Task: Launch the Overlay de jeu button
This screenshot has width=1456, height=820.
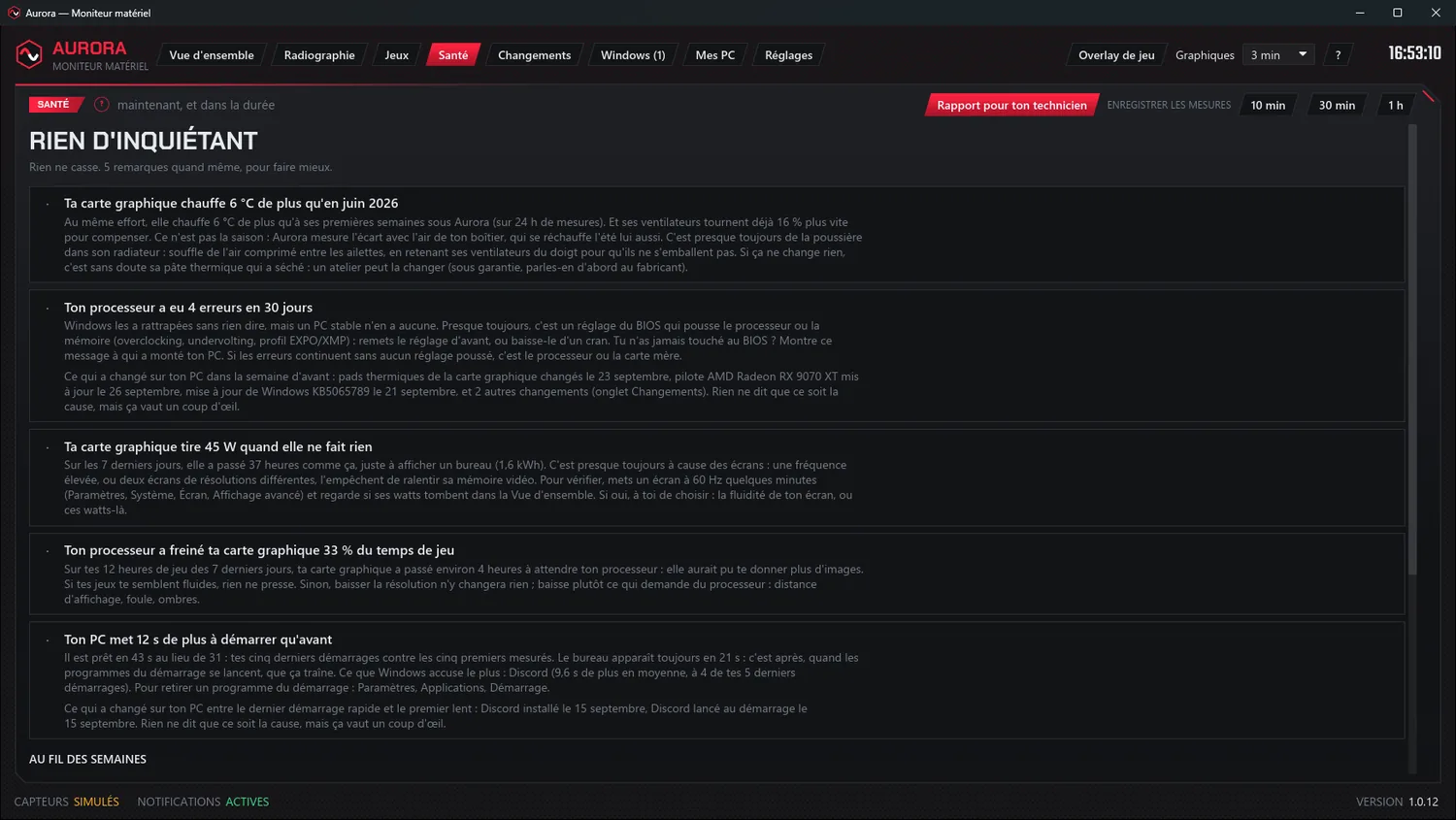Action: 1116,55
